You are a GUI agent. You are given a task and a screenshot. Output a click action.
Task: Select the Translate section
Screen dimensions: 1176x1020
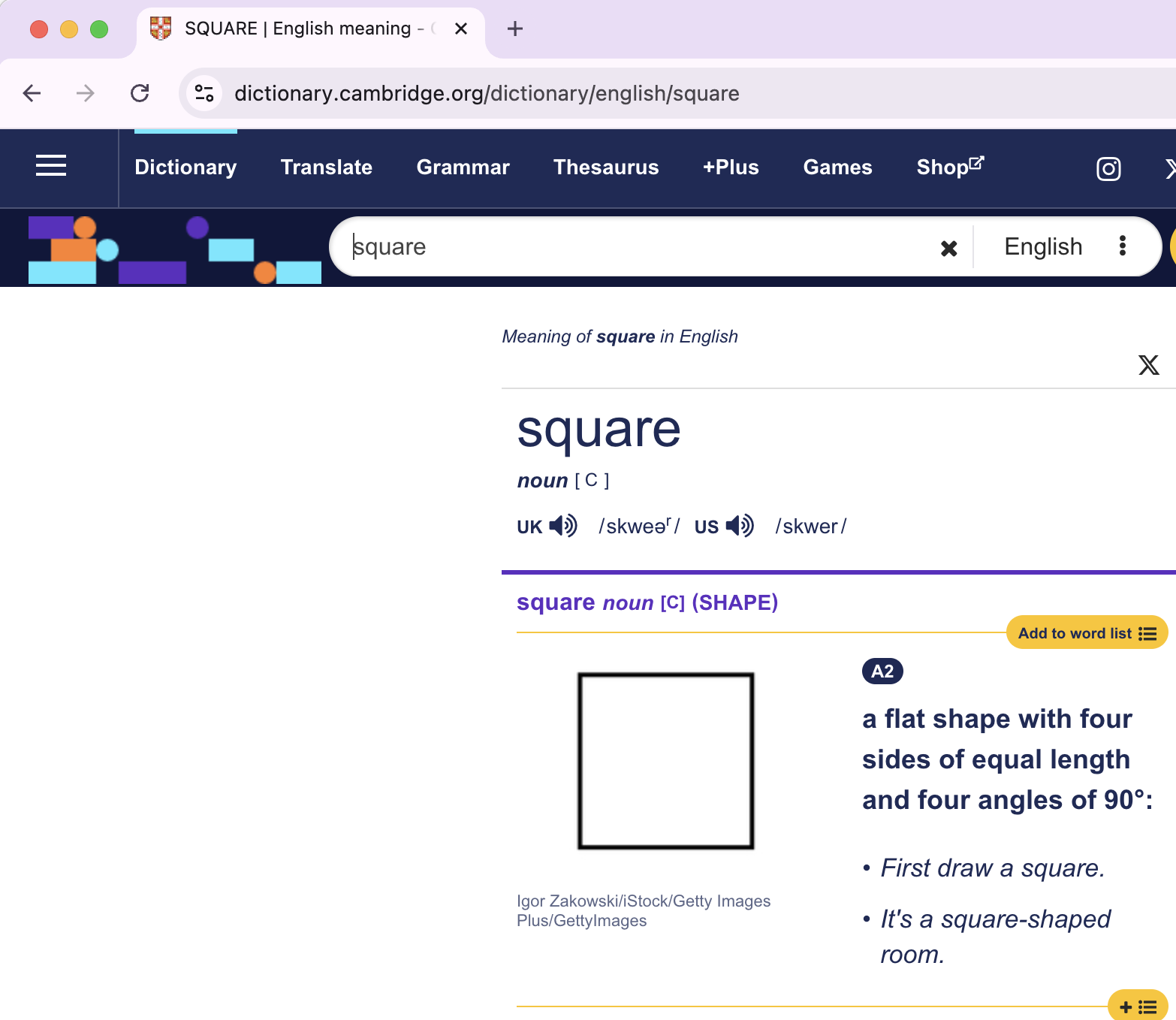(x=326, y=167)
